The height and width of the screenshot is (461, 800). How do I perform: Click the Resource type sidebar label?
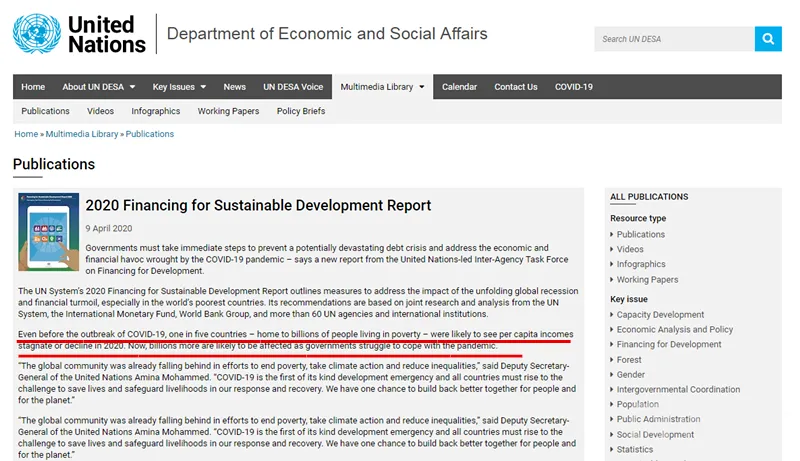pos(638,218)
